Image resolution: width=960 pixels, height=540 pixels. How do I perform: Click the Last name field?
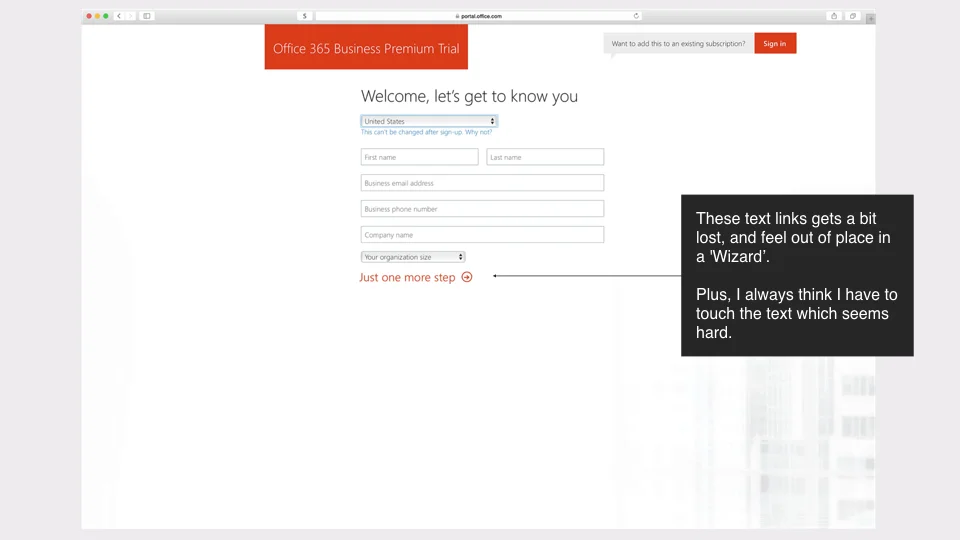click(545, 157)
